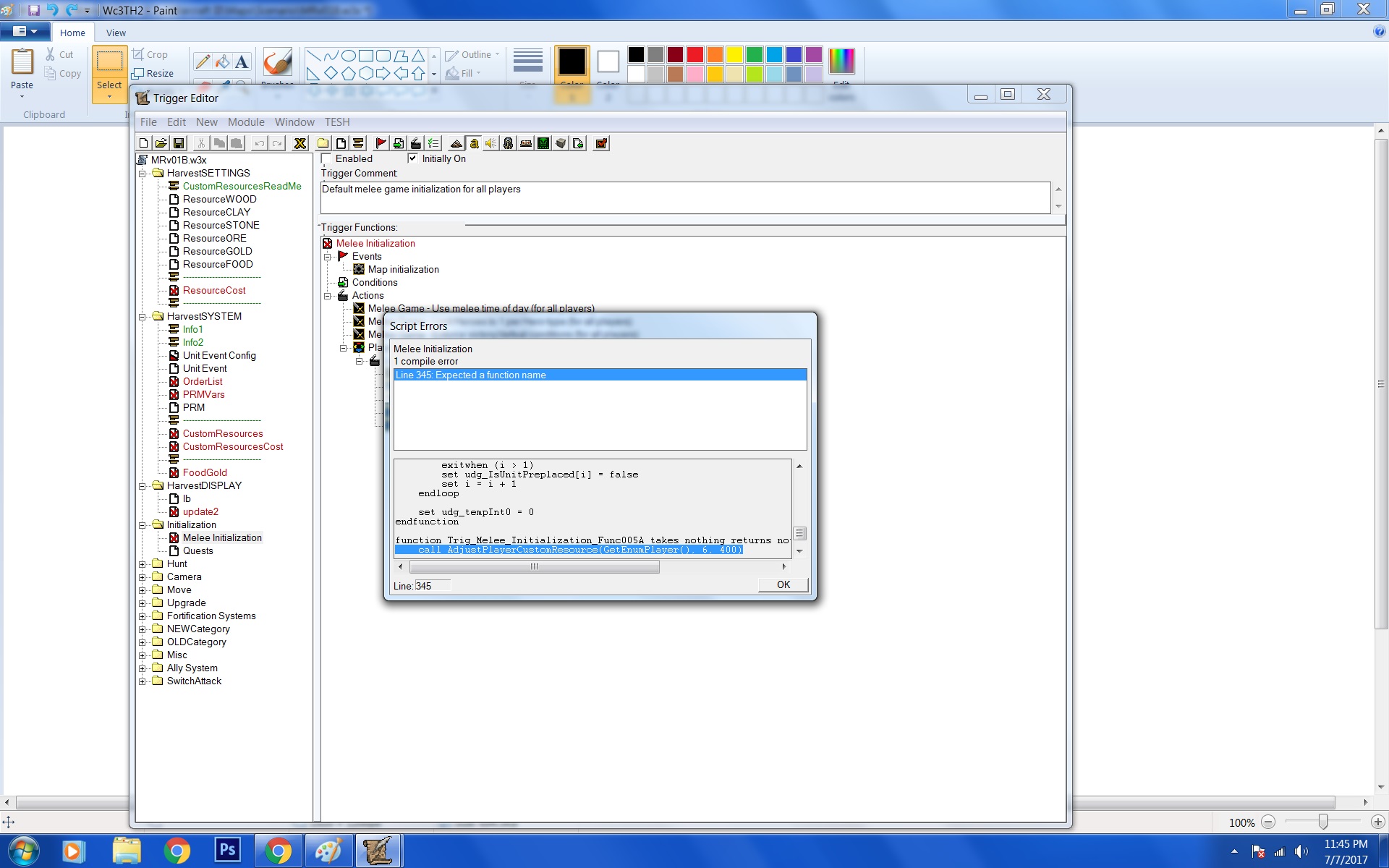Open the Window menu
1389x868 pixels.
pyautogui.click(x=294, y=122)
